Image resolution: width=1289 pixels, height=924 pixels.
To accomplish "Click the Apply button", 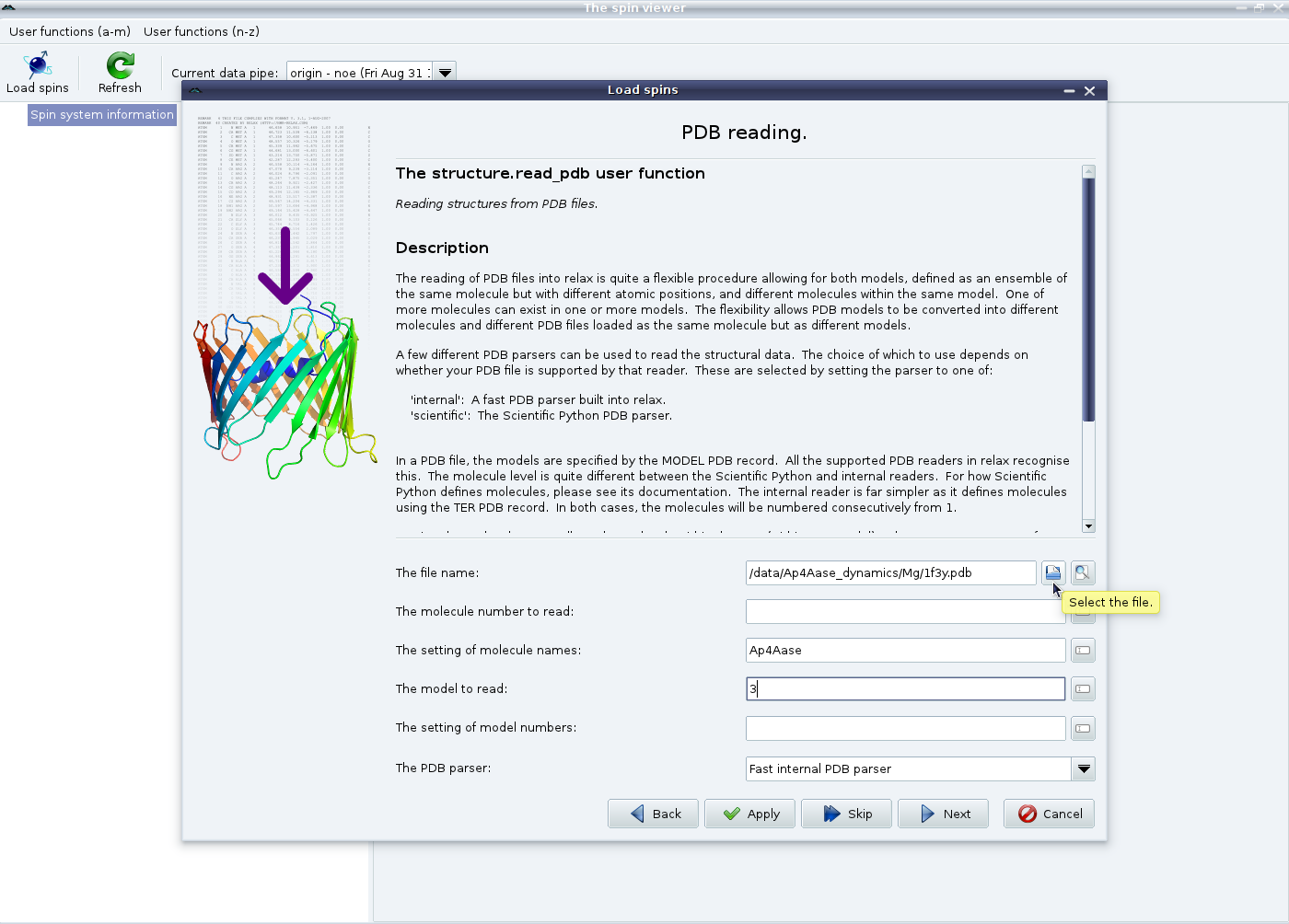I will pyautogui.click(x=750, y=814).
